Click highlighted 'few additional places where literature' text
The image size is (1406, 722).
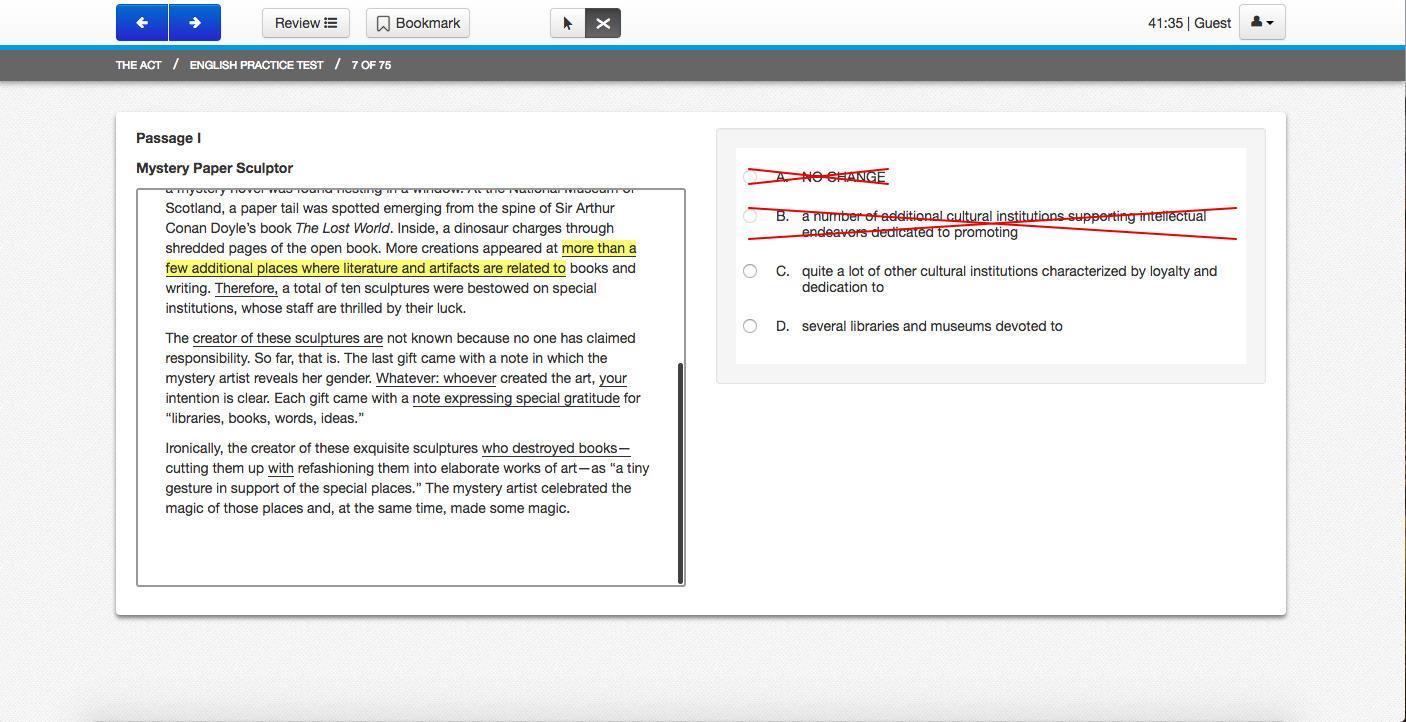[x=281, y=268]
